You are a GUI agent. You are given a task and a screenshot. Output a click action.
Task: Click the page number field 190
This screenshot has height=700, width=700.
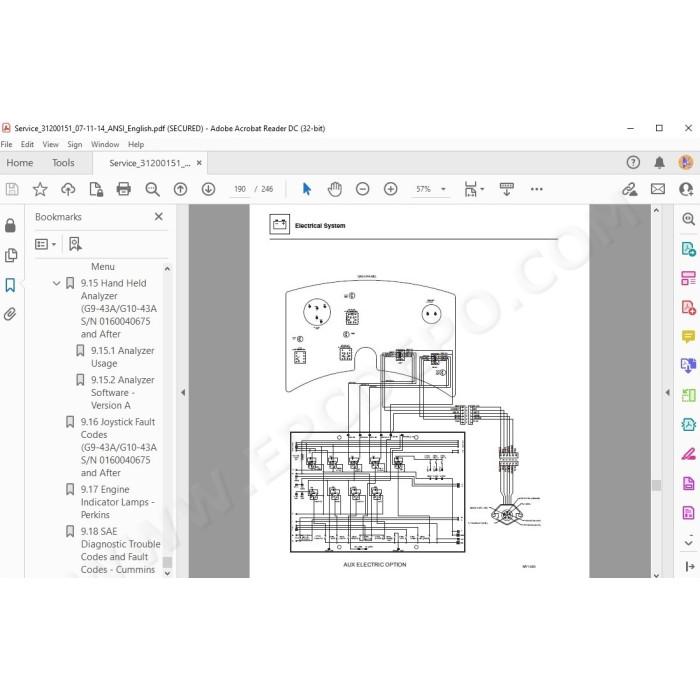point(240,189)
